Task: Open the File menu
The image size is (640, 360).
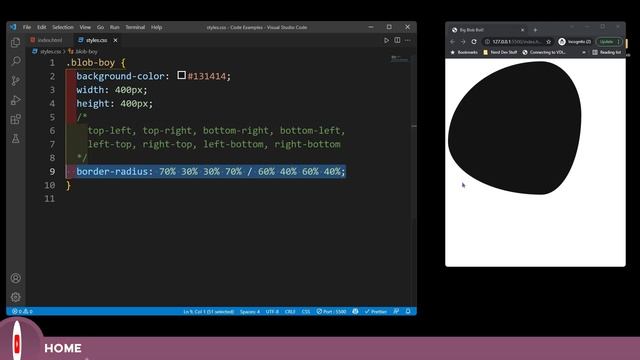Action: [27, 27]
